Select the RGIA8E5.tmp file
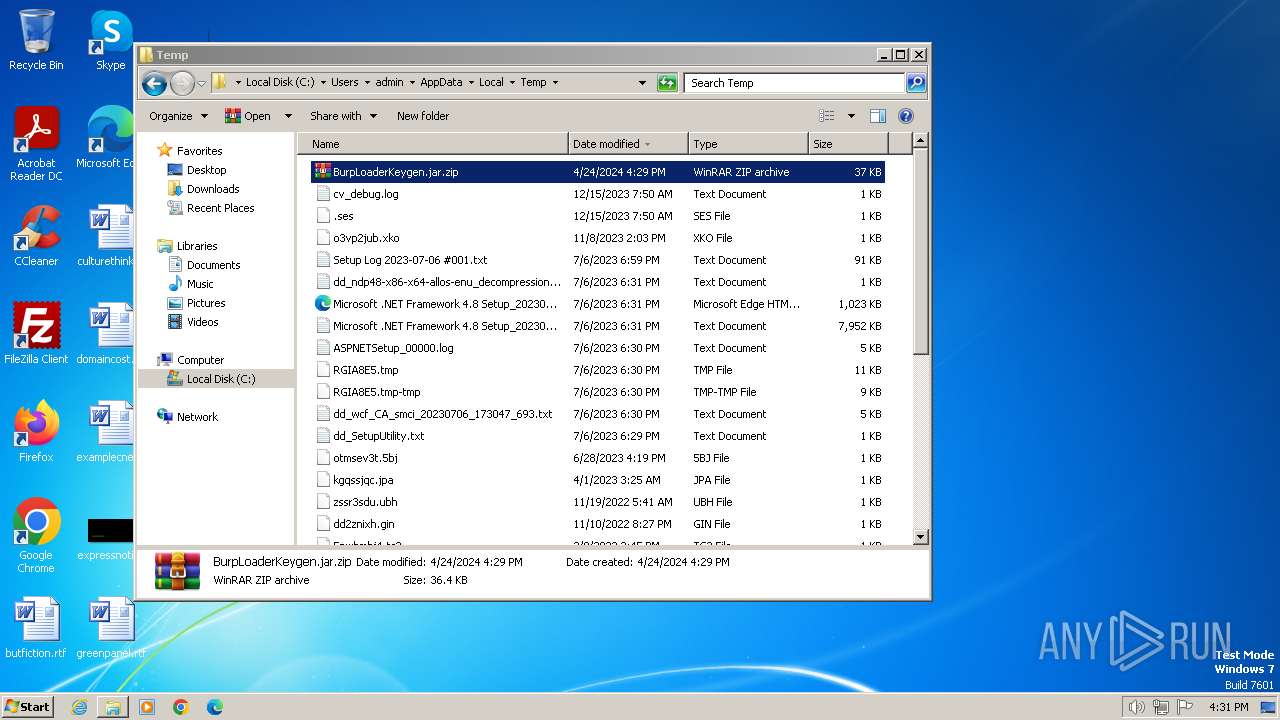1280x720 pixels. click(x=365, y=370)
